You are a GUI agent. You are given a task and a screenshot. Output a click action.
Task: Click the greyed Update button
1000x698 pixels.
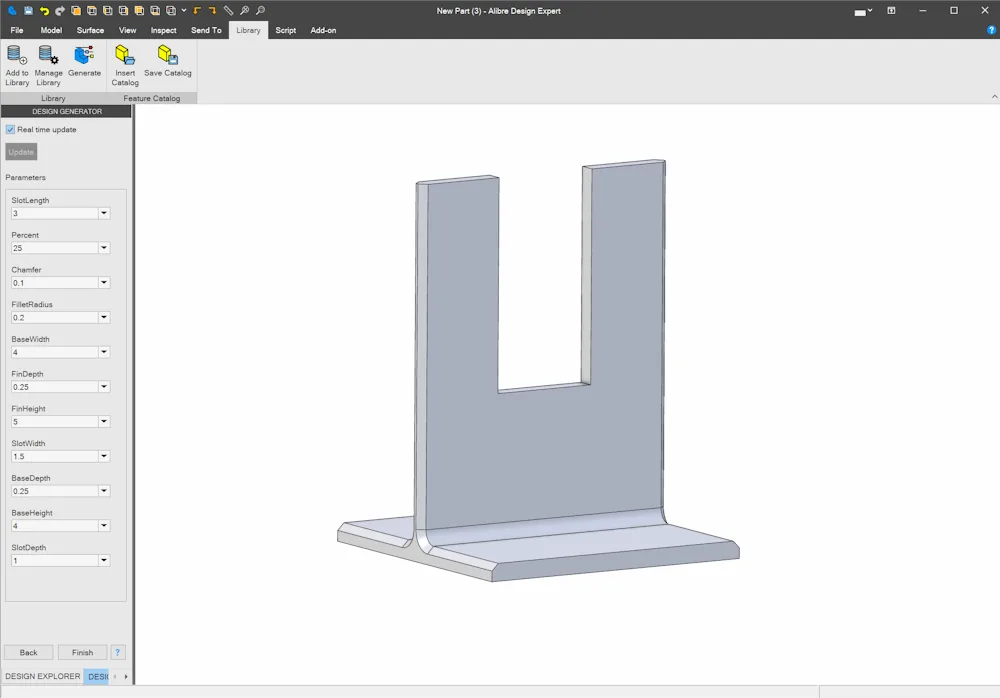[x=21, y=152]
